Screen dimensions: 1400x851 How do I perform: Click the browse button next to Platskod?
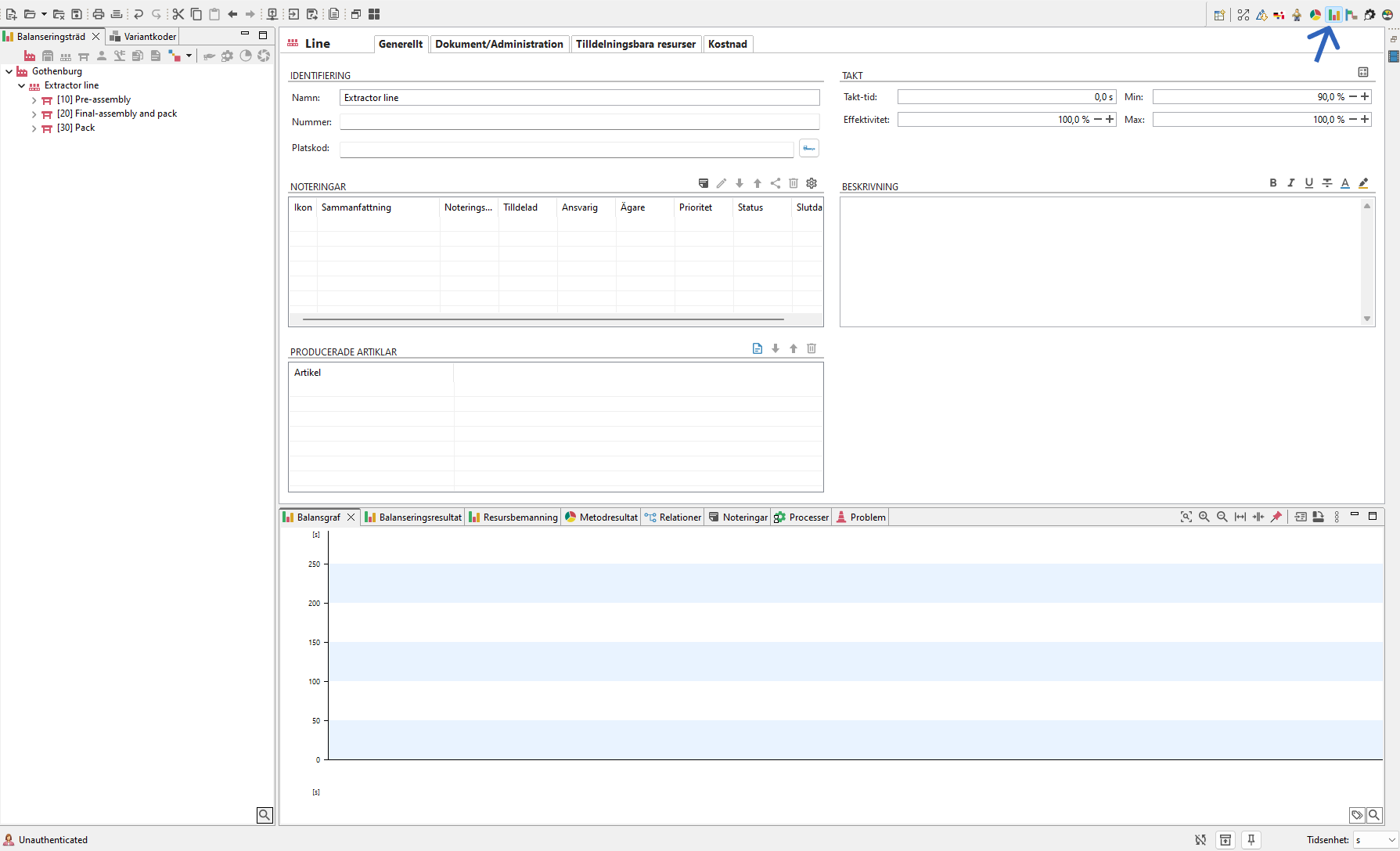point(809,148)
